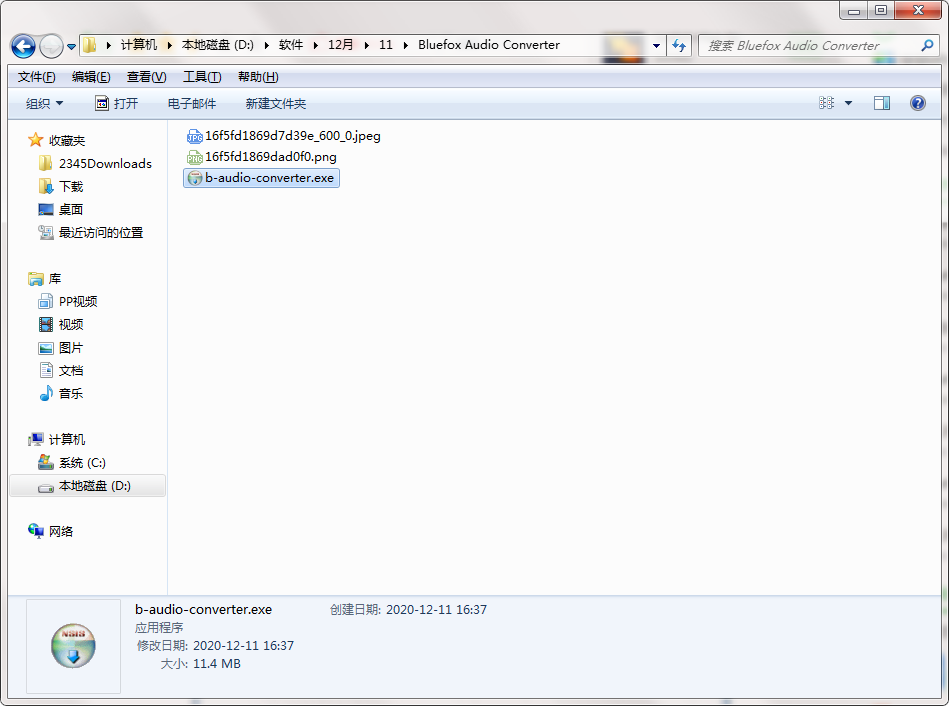The width and height of the screenshot is (949, 706).
Task: Expand the arrow after 本地磁盘 (D:) breadcrumb
Action: (266, 45)
